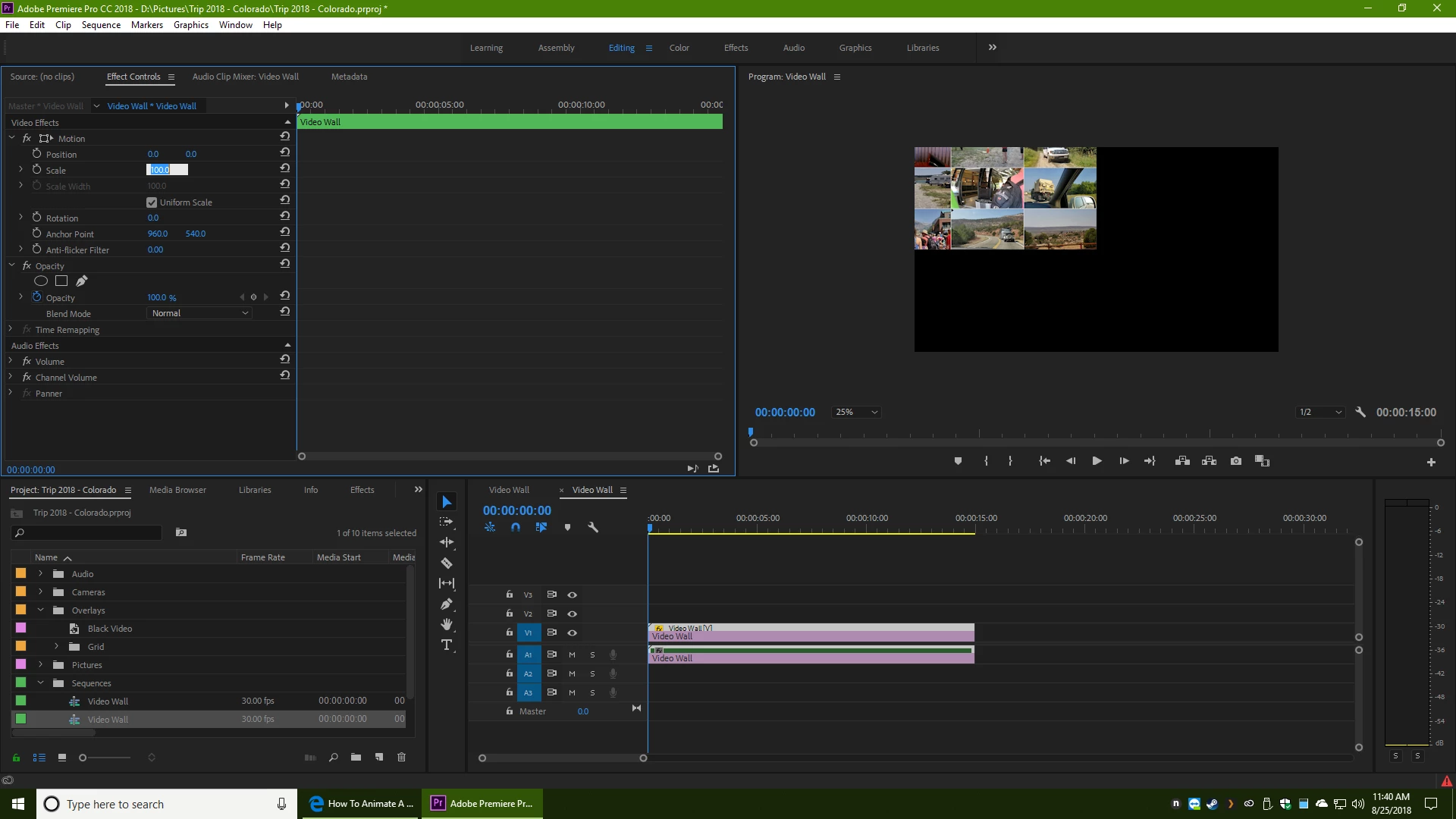Select the Type tool

pos(447,645)
